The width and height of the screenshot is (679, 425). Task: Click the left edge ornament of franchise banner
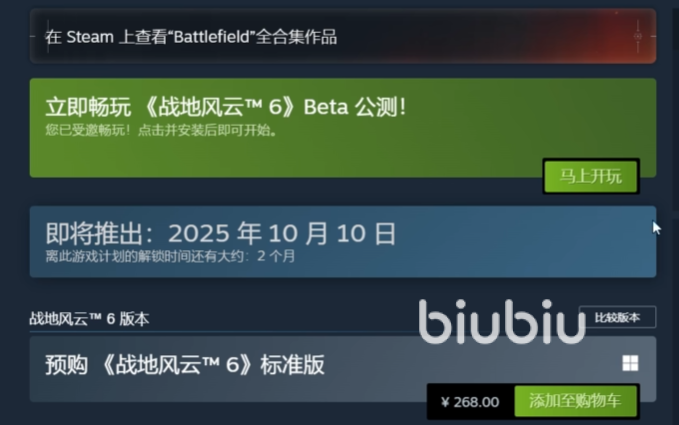(47, 36)
